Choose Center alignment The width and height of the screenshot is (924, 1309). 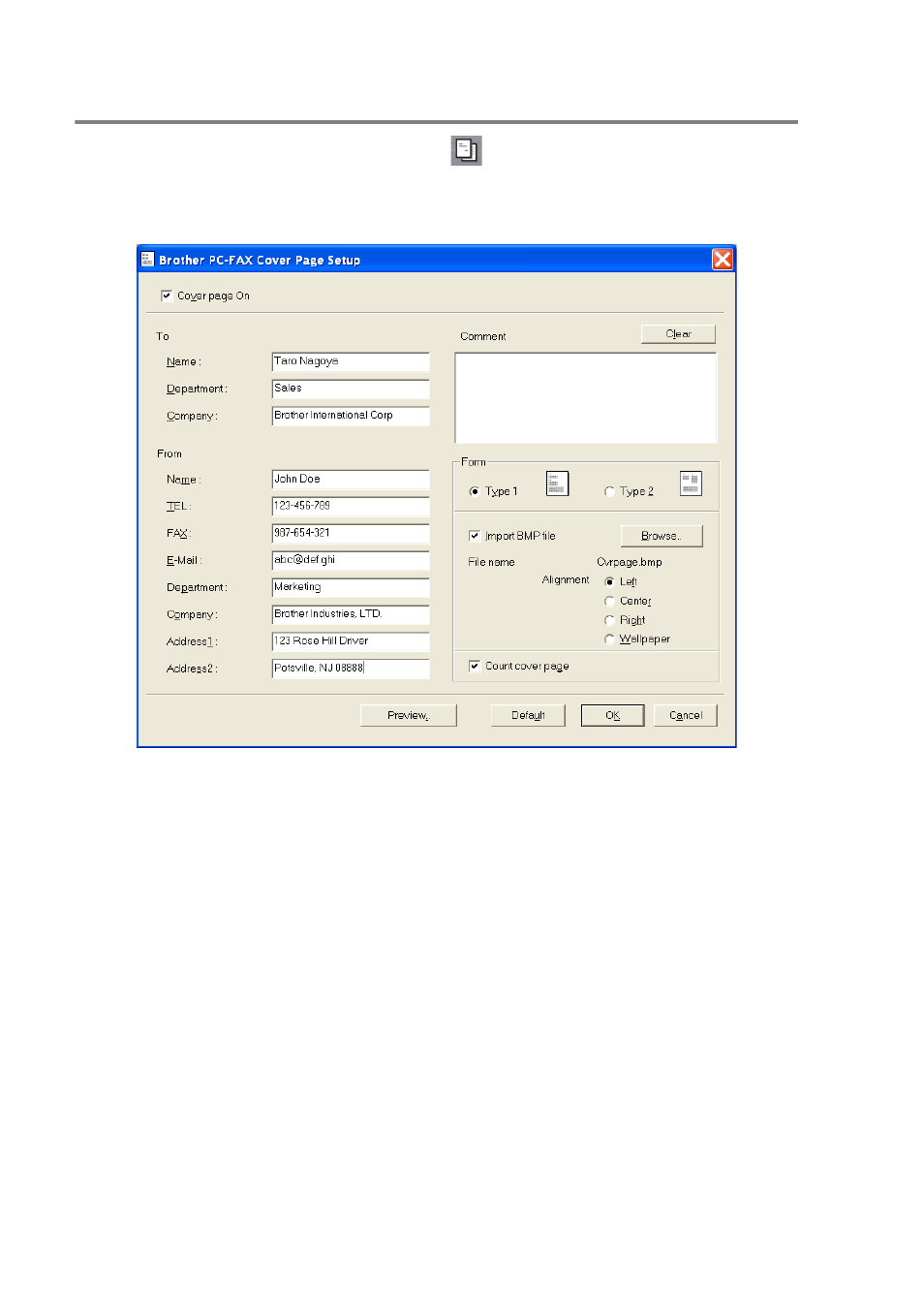point(609,601)
